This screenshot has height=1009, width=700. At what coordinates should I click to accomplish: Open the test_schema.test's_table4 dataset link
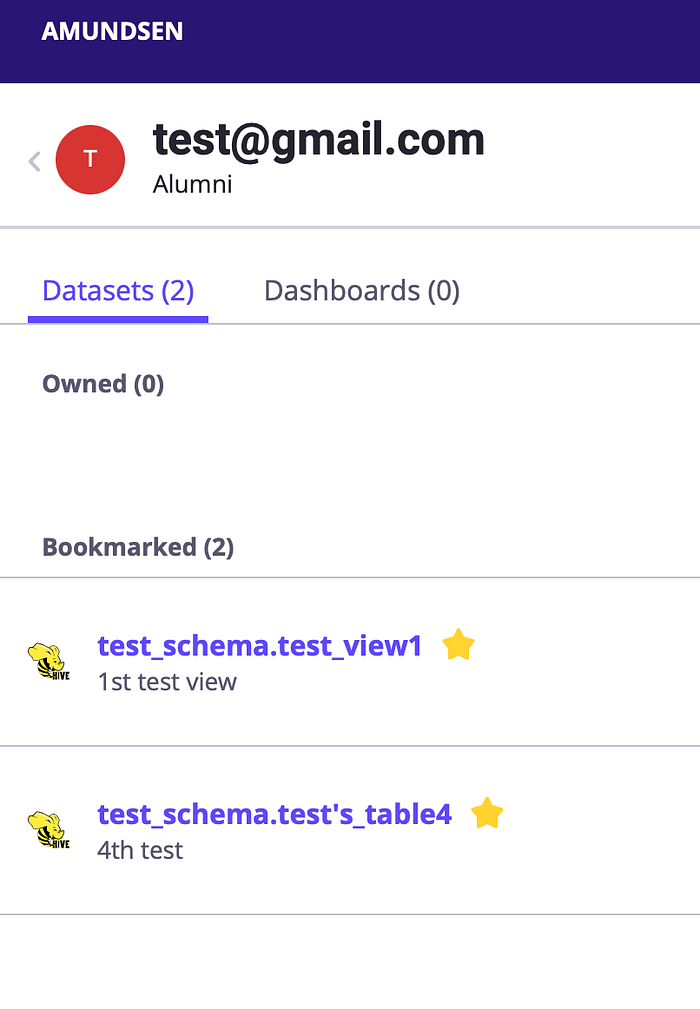tap(274, 814)
